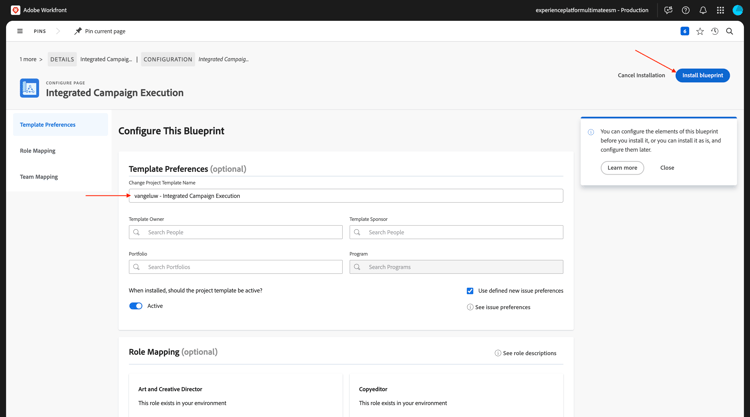Expand the '1 more' breadcrumb

[x=31, y=59]
